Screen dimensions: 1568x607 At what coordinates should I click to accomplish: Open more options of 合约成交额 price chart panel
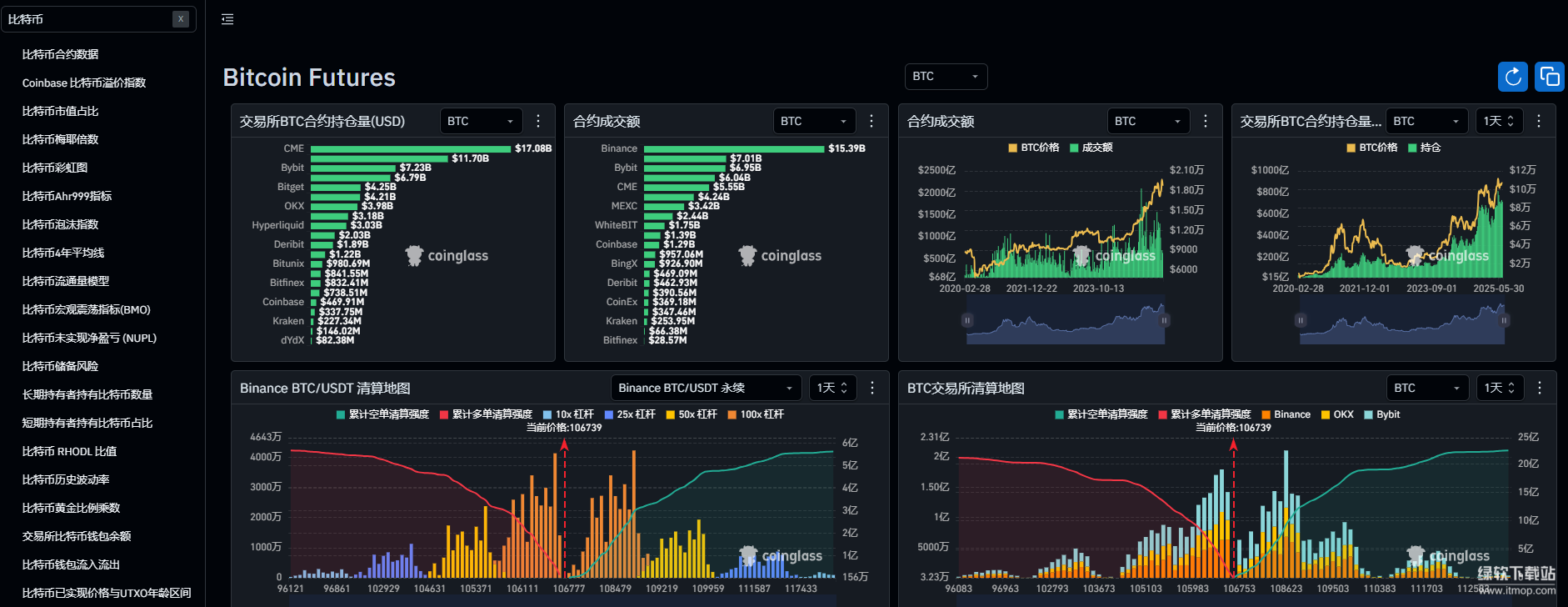(x=1206, y=121)
